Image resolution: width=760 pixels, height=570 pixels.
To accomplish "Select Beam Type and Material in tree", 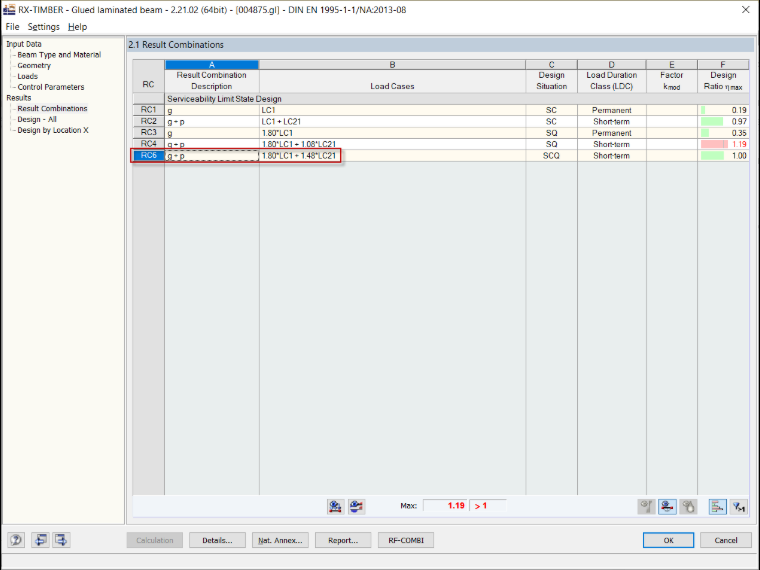I will point(59,55).
